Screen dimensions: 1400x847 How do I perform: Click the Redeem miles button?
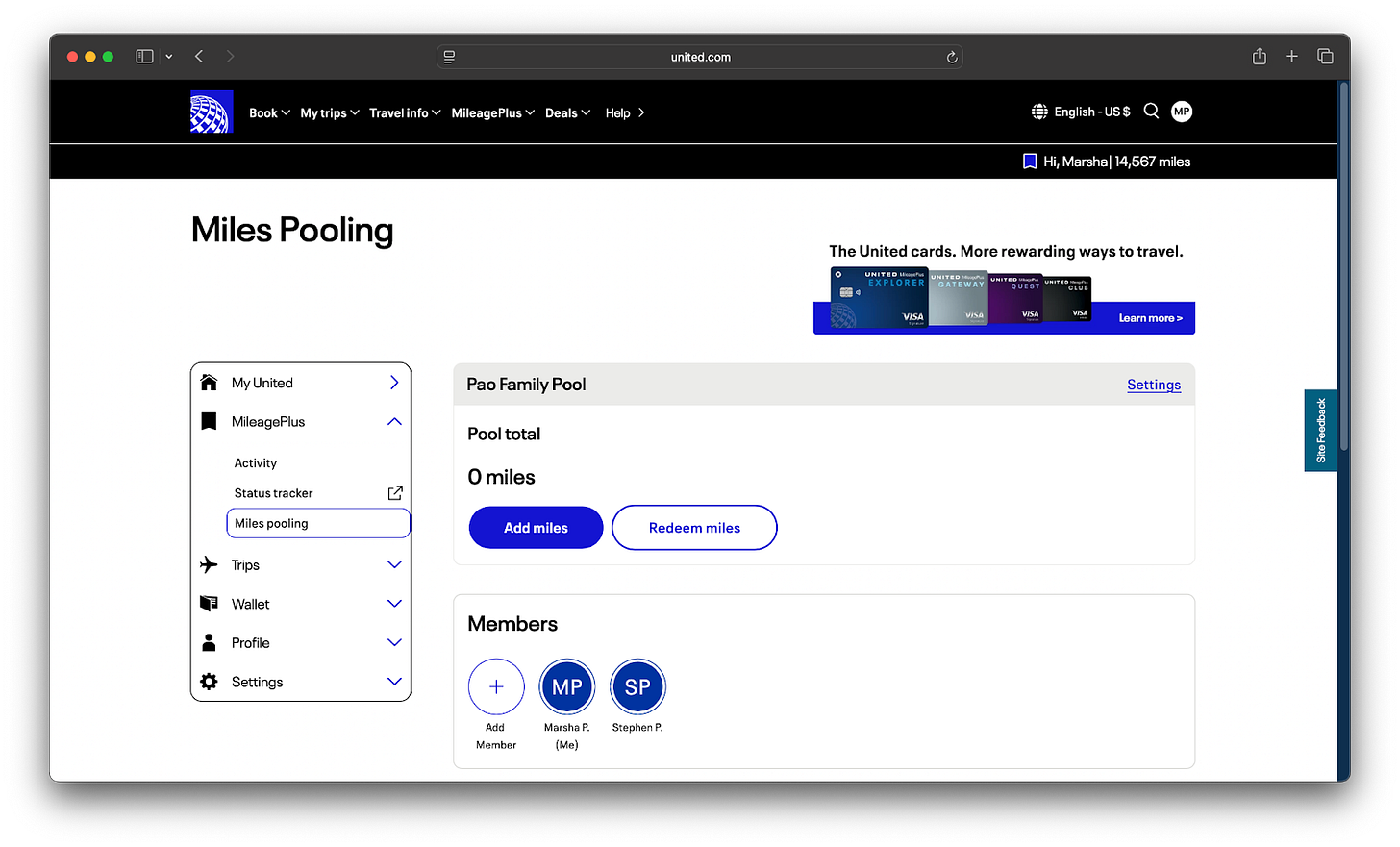pyautogui.click(x=694, y=528)
